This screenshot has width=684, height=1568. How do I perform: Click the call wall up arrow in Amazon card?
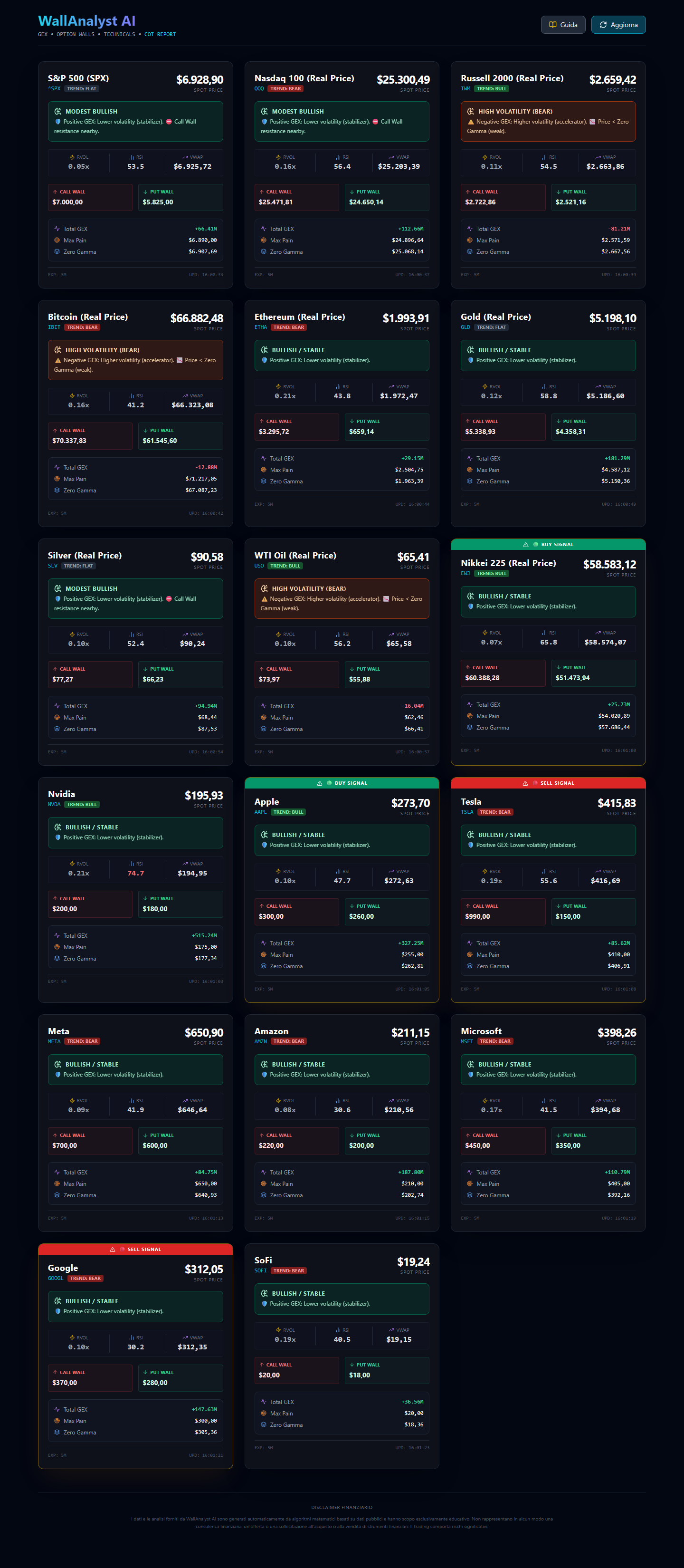[x=262, y=1135]
